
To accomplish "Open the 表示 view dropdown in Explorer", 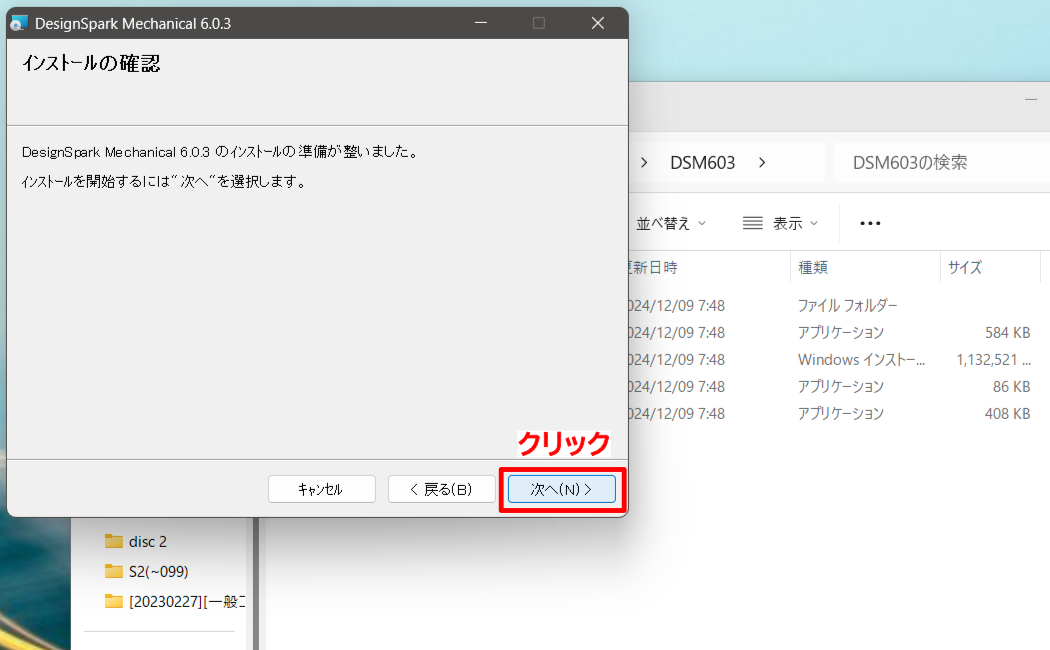I will [x=781, y=224].
